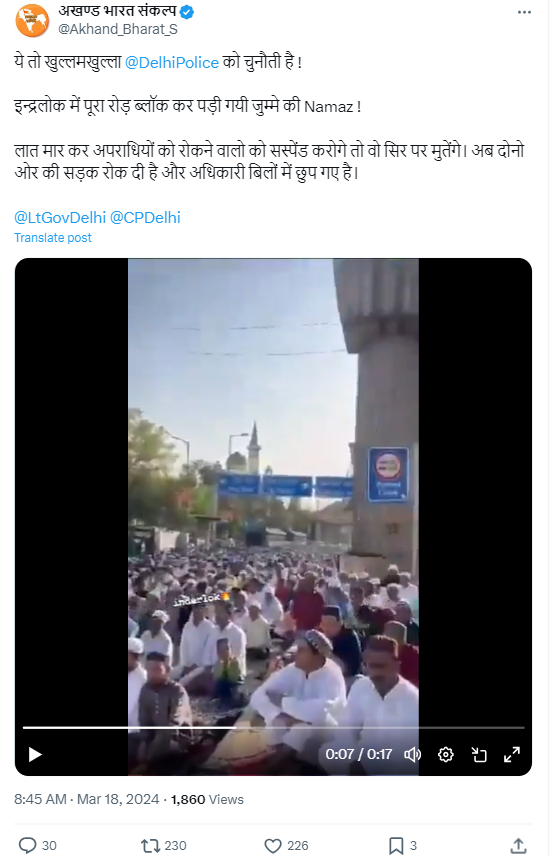Seek on the video progress bar
550x857 pixels.
pos(273,728)
